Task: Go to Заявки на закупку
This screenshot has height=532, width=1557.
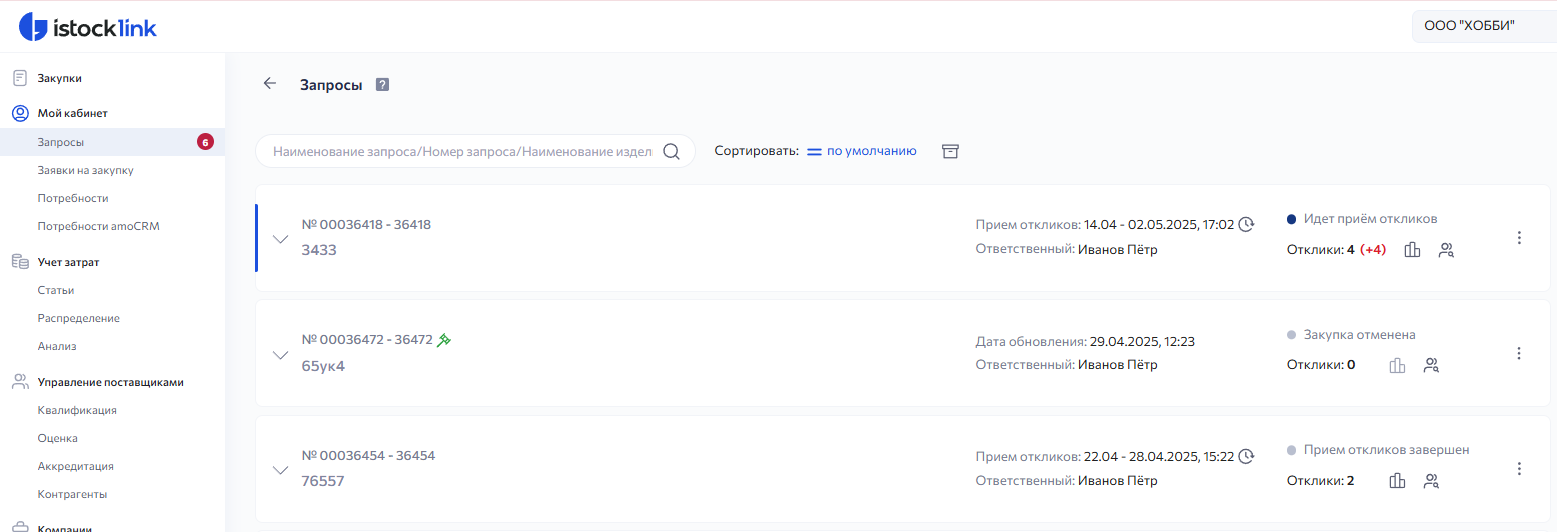Action: point(85,170)
